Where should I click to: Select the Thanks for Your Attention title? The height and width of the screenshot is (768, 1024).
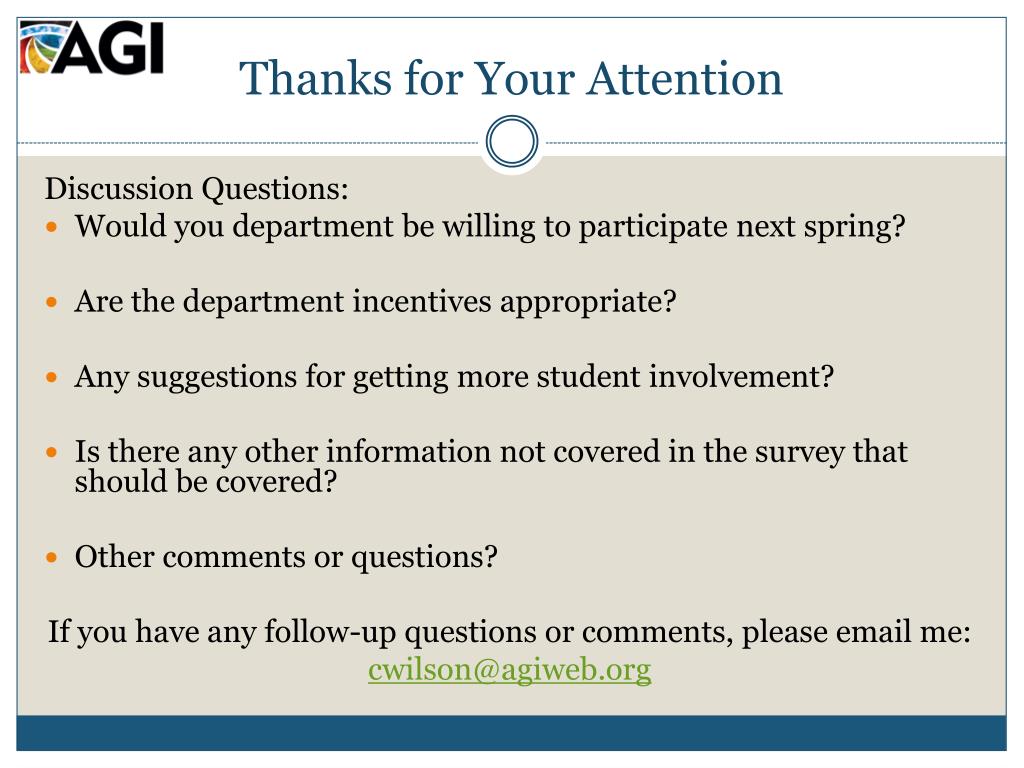[x=511, y=78]
